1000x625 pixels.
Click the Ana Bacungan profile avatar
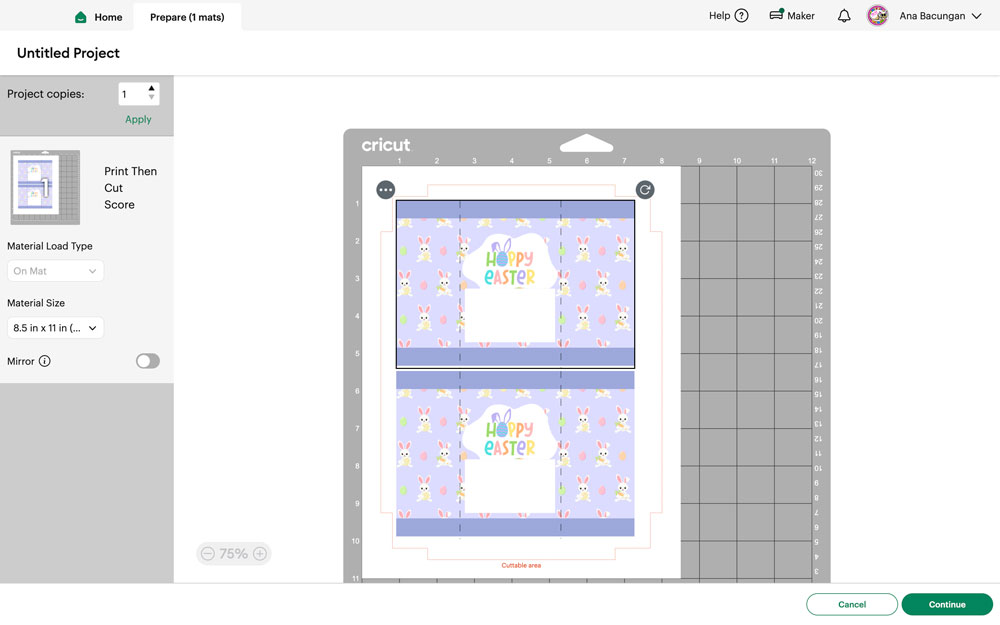click(878, 15)
